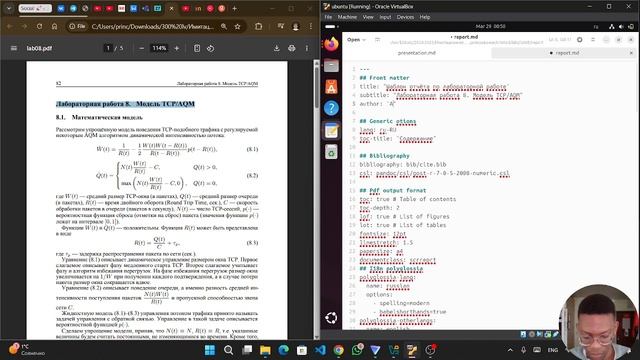
Task: Show hidden Windows tray icons chevron
Action: [x=510, y=350]
